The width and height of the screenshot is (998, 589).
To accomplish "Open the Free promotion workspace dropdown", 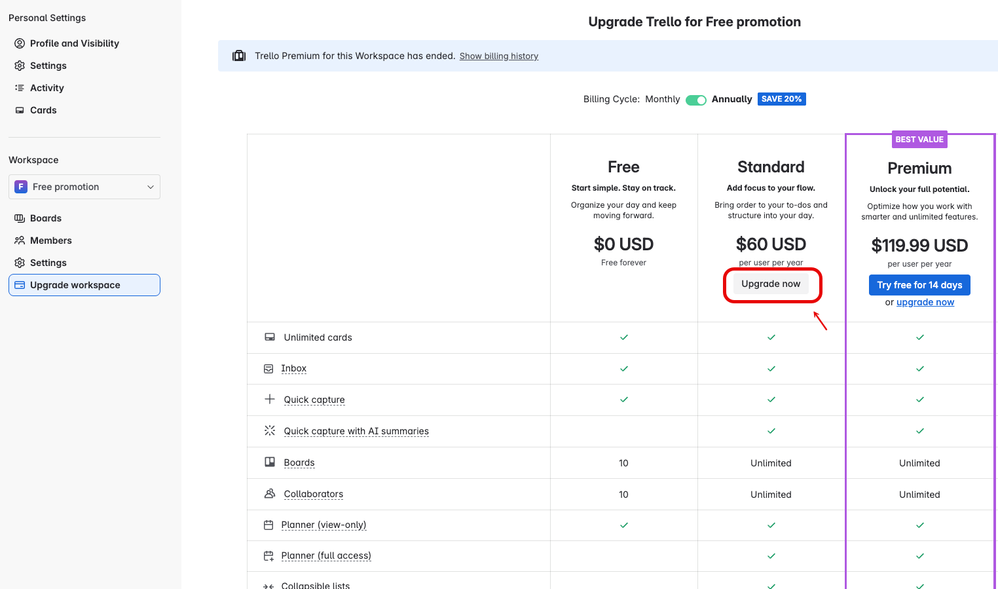I will click(x=84, y=187).
